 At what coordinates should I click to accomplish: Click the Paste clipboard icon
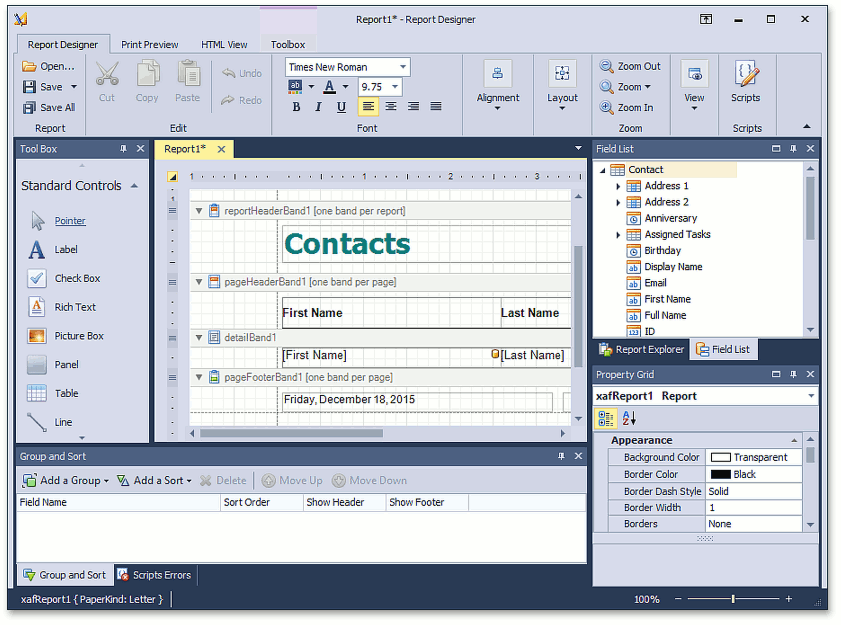click(x=188, y=74)
